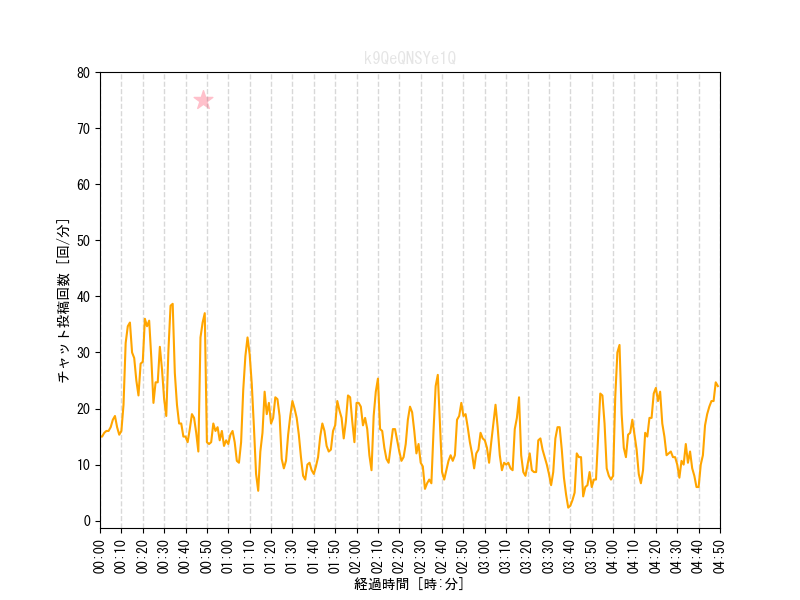Click the x-axis label 経過時間 [時:分]
This screenshot has width=800, height=600.
(x=409, y=584)
